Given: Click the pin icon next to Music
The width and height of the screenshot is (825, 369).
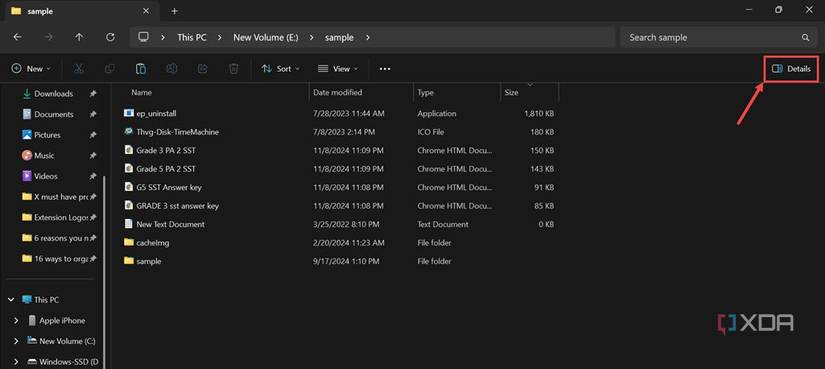Looking at the screenshot, I should click(x=93, y=156).
